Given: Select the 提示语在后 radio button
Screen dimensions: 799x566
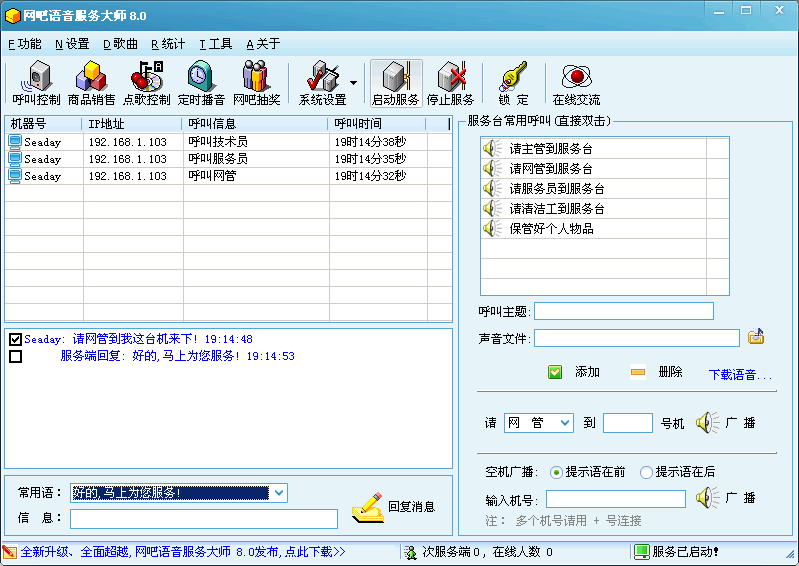Looking at the screenshot, I should pos(646,472).
